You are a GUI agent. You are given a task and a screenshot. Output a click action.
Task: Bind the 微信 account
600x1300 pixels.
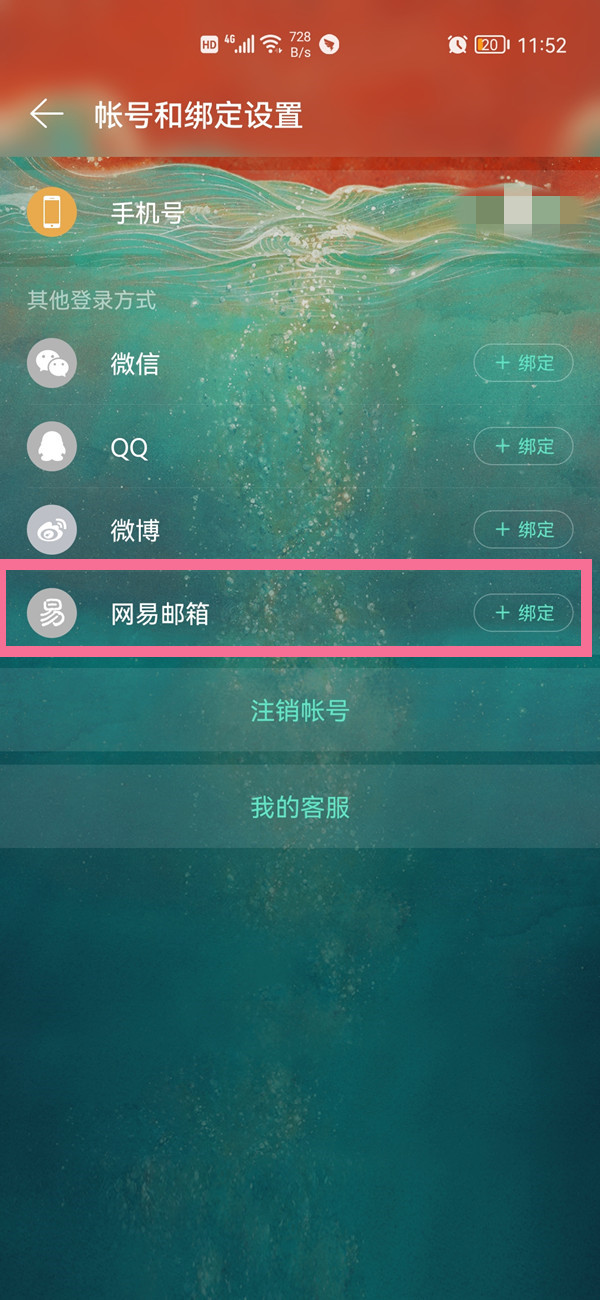(x=523, y=363)
